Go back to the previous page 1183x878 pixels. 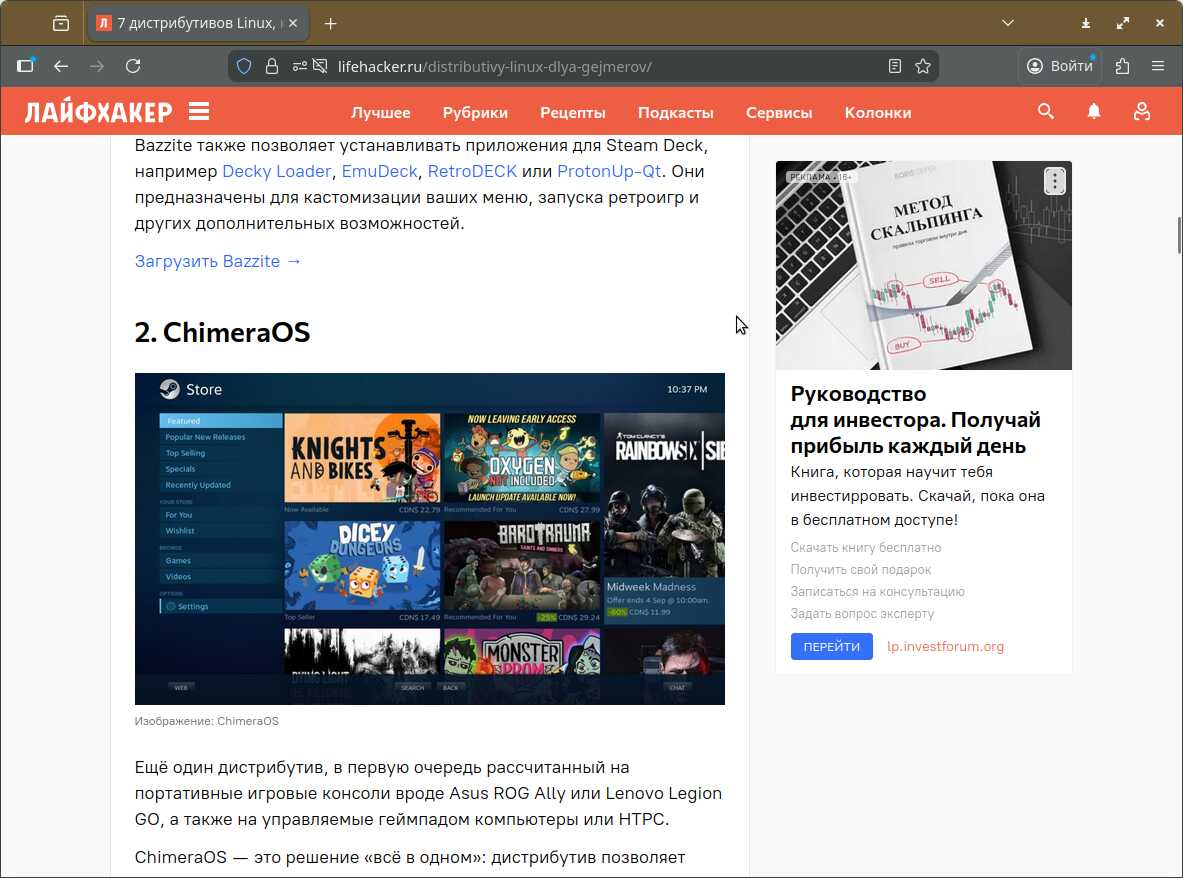61,66
